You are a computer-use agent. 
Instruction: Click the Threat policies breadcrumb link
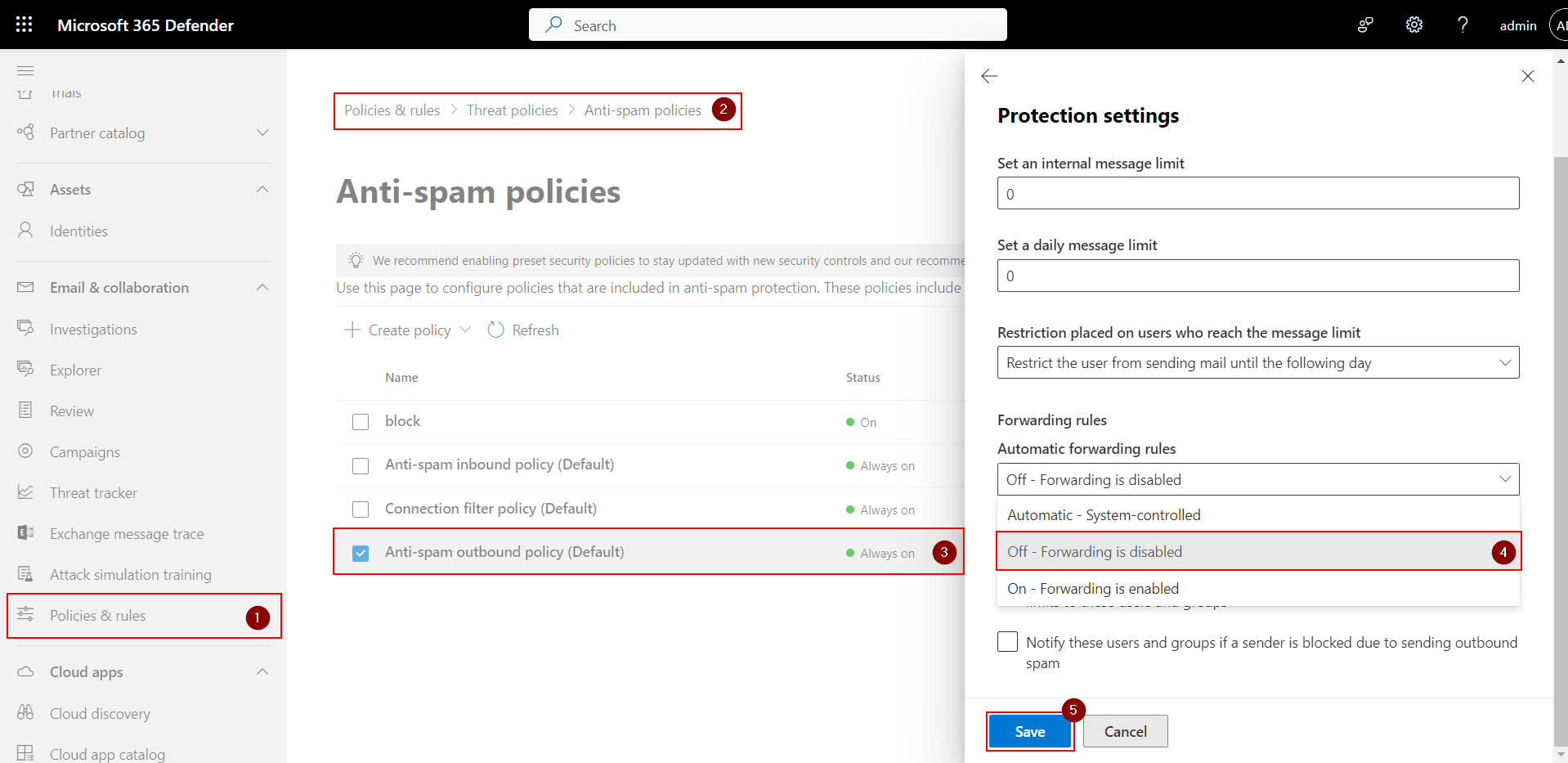tap(512, 110)
